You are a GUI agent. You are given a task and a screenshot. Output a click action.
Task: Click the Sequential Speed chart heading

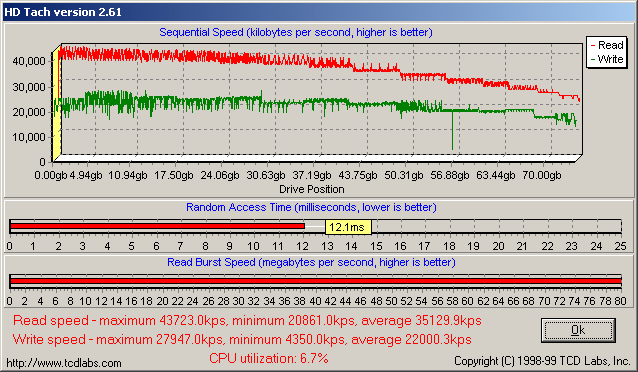click(x=296, y=32)
